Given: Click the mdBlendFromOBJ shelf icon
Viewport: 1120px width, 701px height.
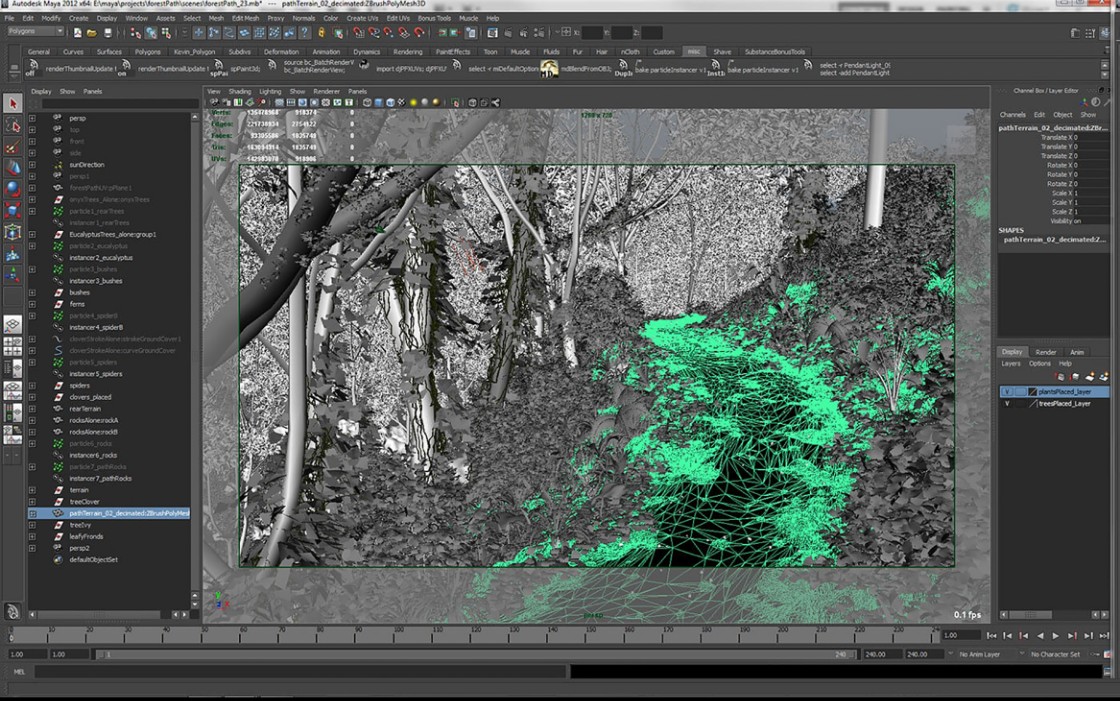Looking at the screenshot, I should (549, 69).
